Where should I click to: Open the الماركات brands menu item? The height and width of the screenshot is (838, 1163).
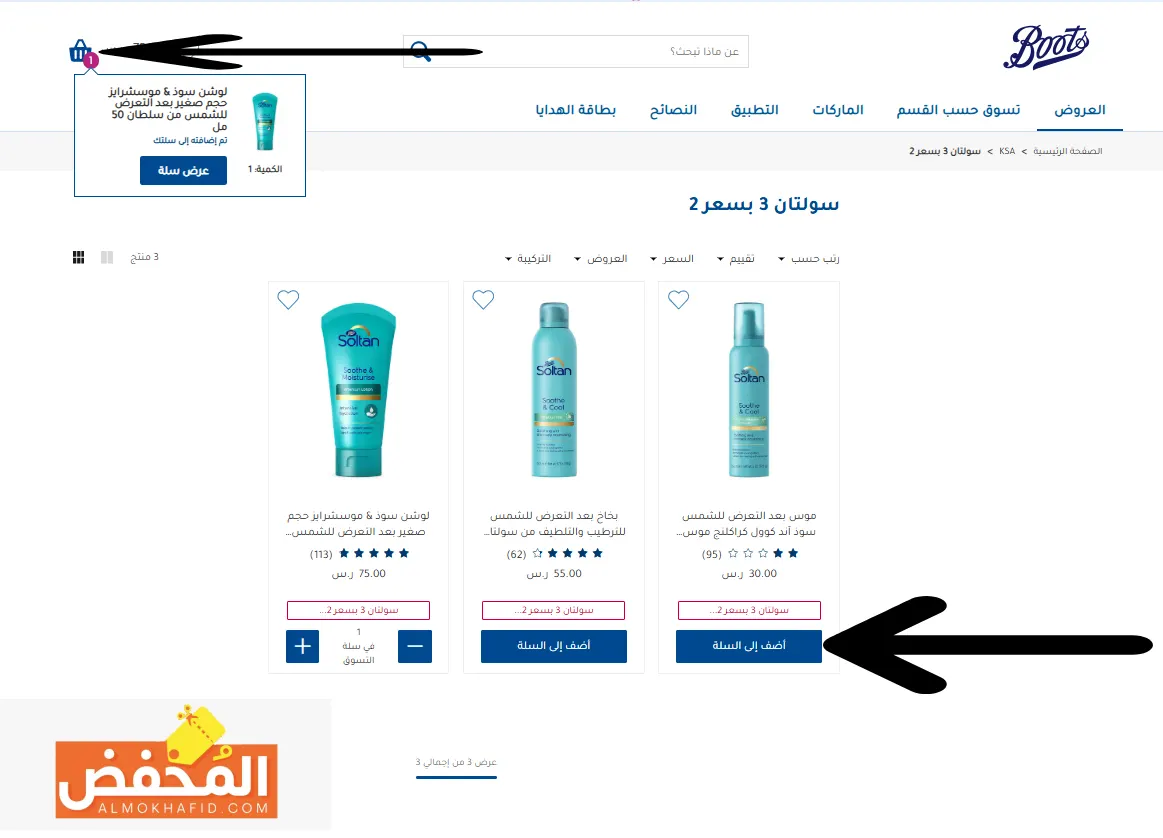pos(838,110)
